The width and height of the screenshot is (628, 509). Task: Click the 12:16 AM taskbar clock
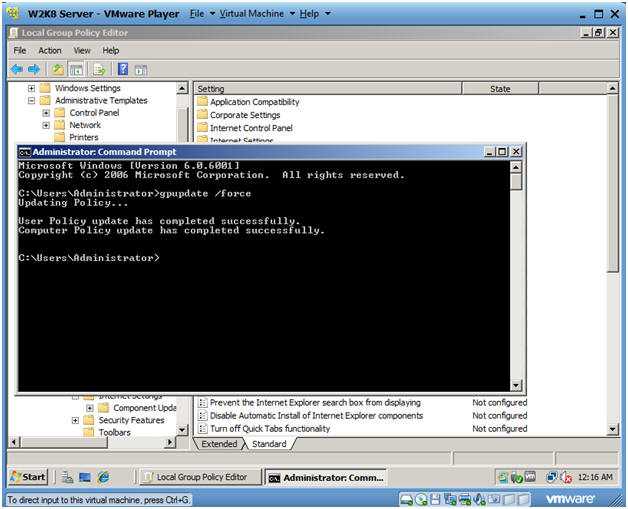coord(595,477)
